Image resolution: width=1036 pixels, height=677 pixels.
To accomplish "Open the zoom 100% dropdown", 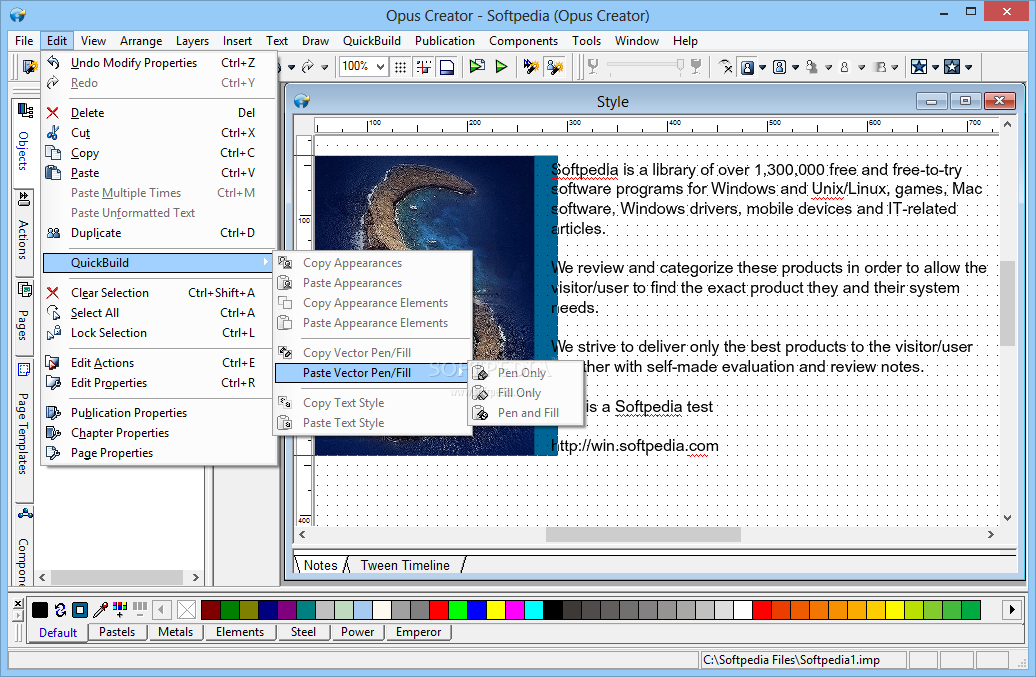I will [381, 67].
